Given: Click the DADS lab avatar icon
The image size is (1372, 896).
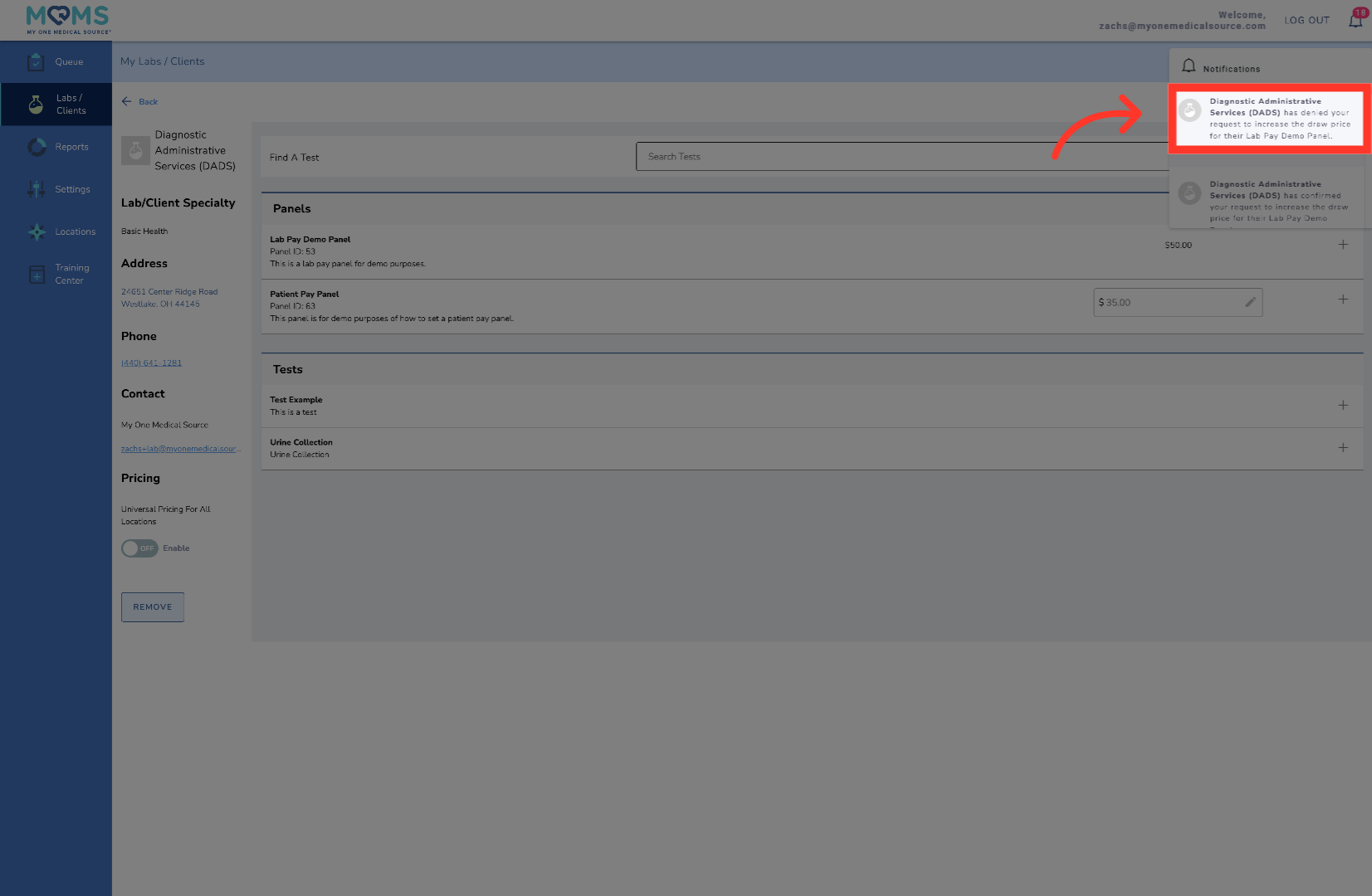Looking at the screenshot, I should tap(135, 150).
